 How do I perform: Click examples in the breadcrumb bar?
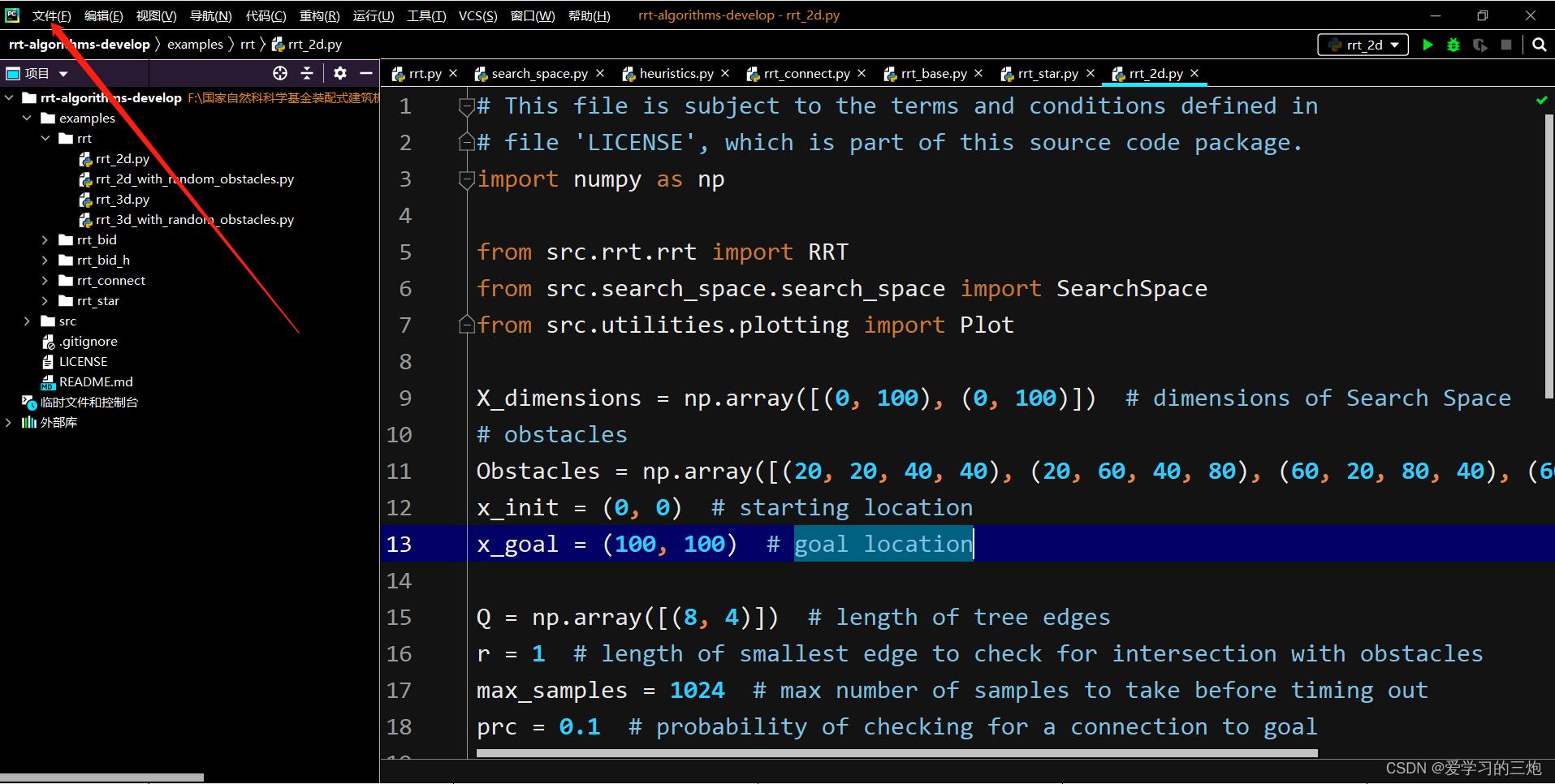pyautogui.click(x=195, y=44)
